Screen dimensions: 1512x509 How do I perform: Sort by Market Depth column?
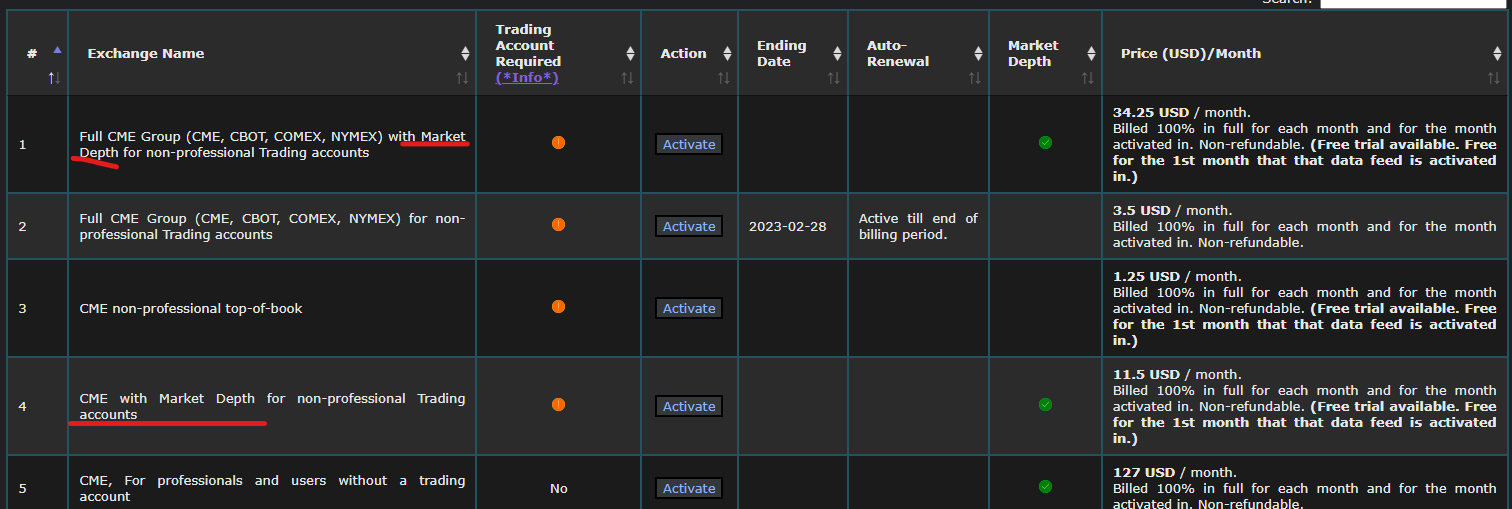coord(1046,53)
